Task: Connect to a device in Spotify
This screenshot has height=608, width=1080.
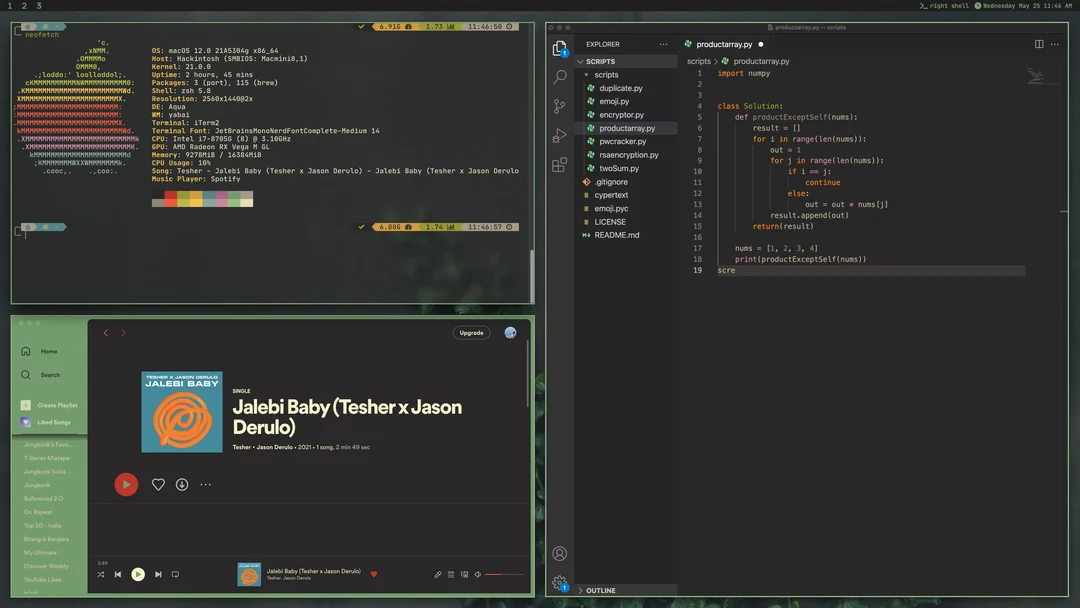Action: coord(463,574)
